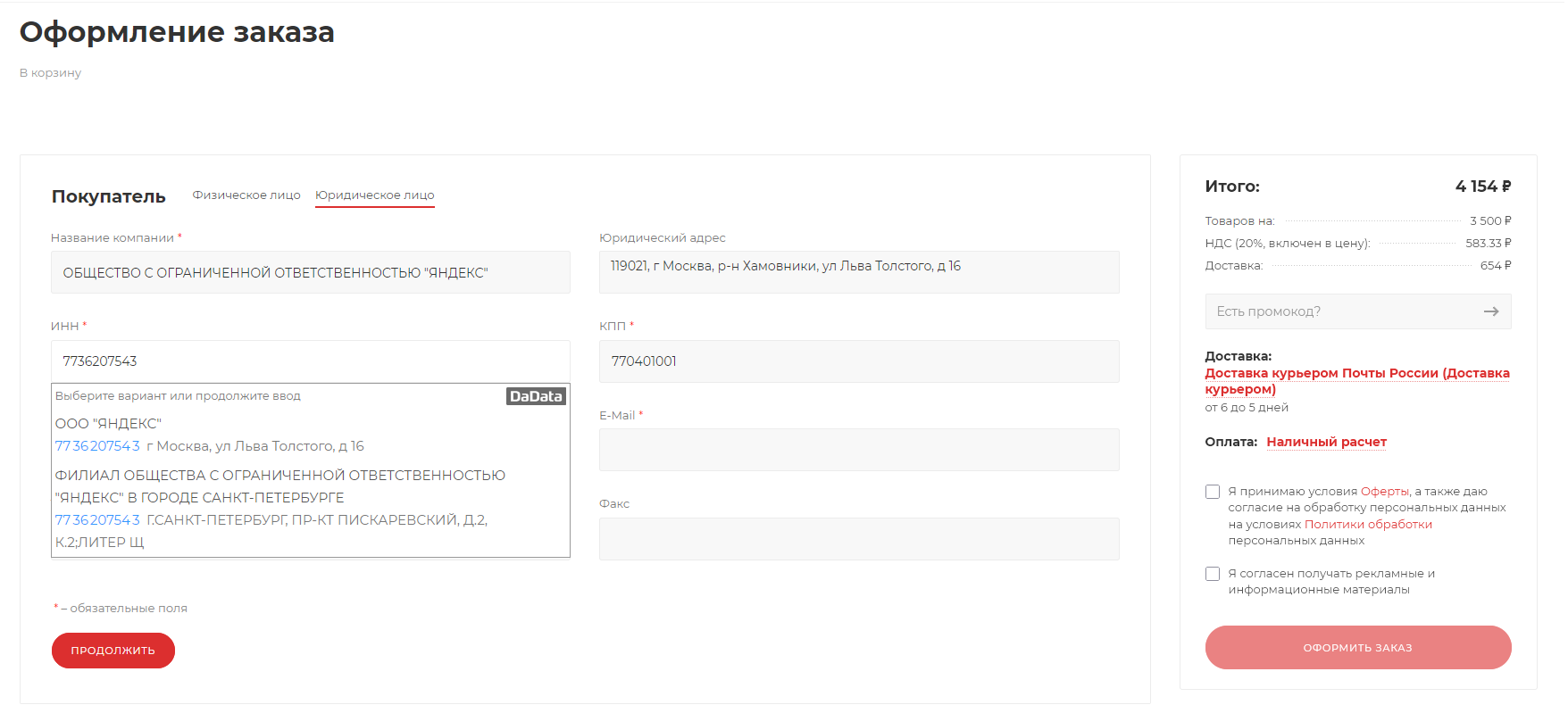Click the Оформить заказ button

(x=1357, y=648)
